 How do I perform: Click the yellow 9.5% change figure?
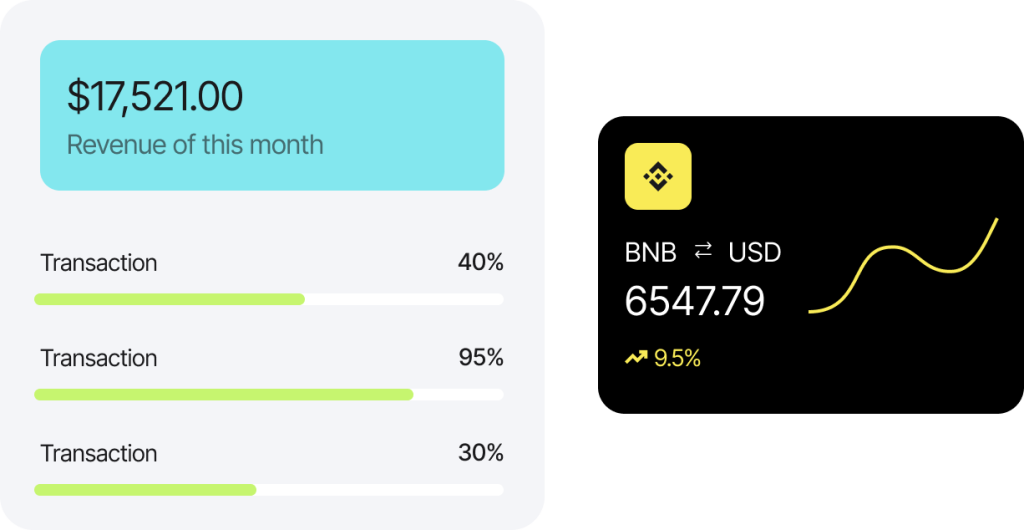point(677,358)
